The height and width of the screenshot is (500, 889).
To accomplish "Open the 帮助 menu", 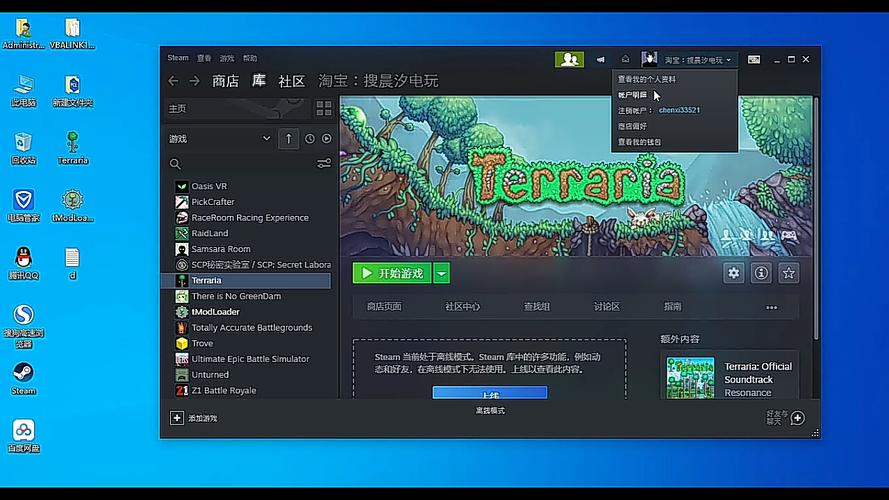I will click(250, 58).
